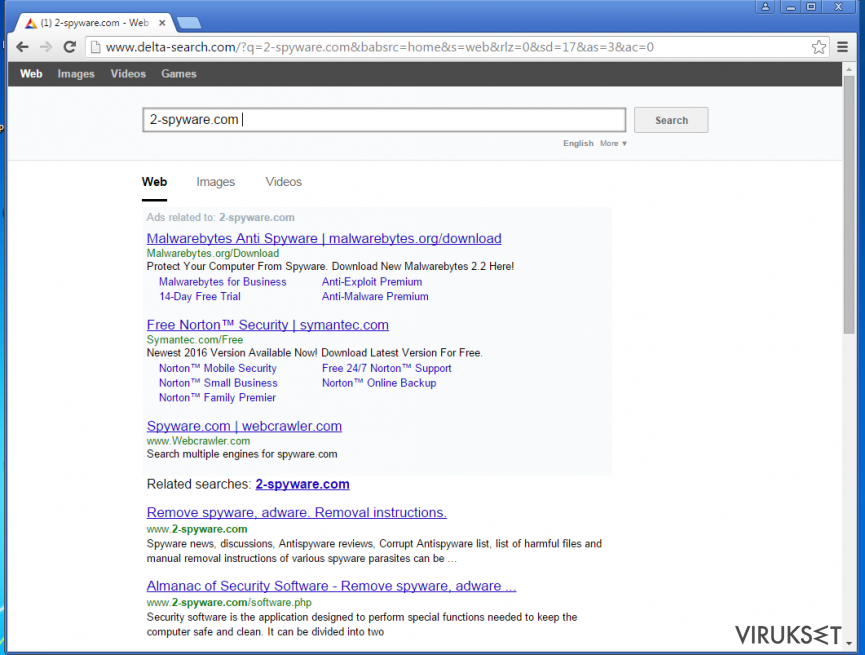
Task: Click the scrollbar down arrow
Action: pyautogui.click(x=848, y=645)
